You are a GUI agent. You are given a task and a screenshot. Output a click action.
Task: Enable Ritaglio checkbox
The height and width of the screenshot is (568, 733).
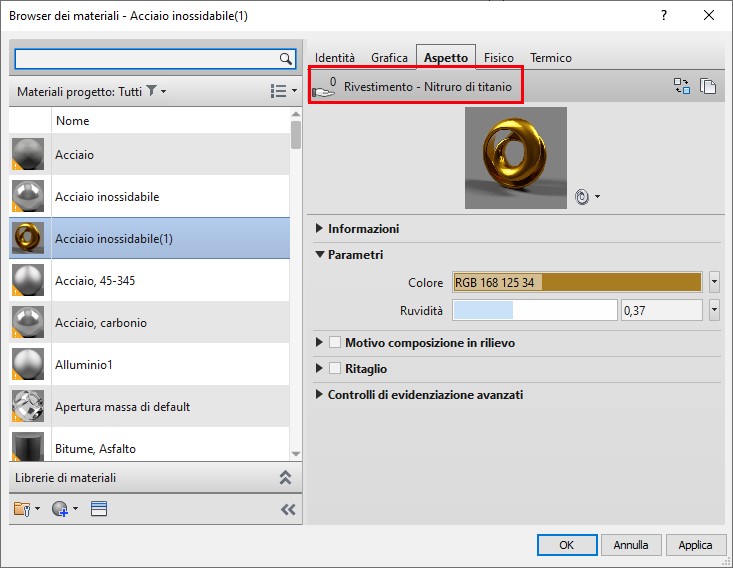335,368
